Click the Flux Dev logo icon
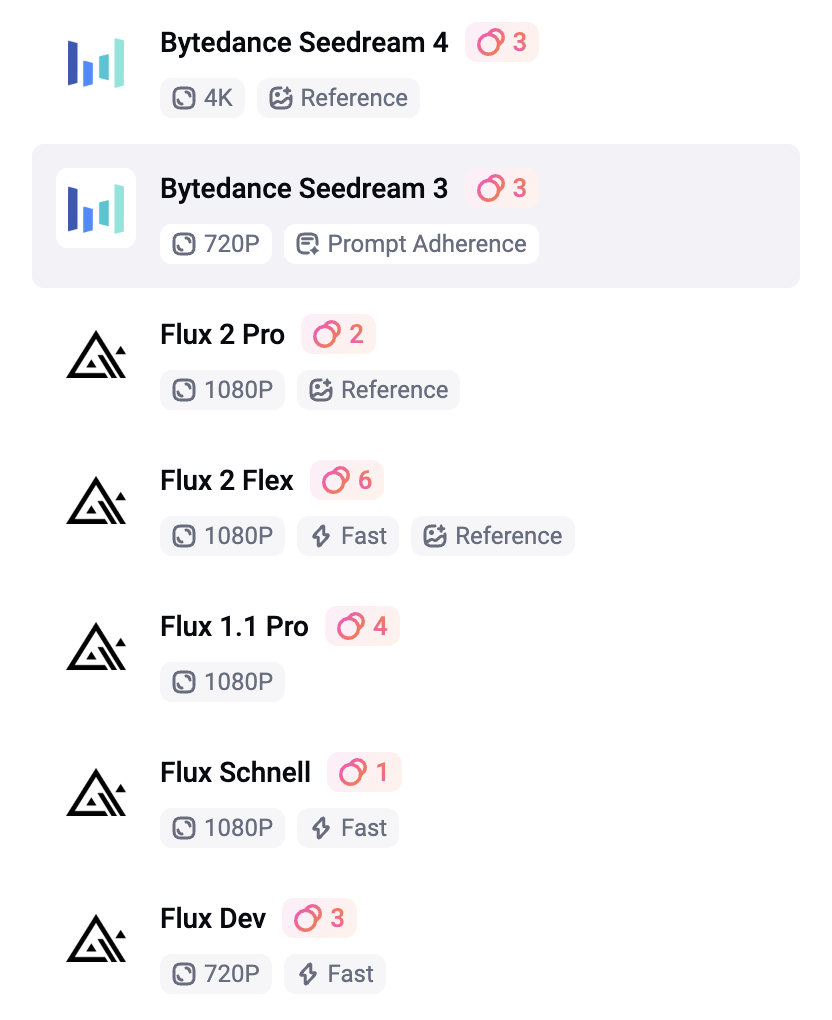Image resolution: width=832 pixels, height=1020 pixels. (96, 938)
